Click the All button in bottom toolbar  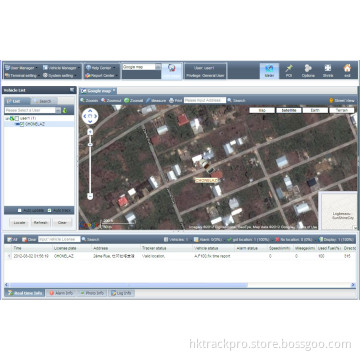point(12,239)
